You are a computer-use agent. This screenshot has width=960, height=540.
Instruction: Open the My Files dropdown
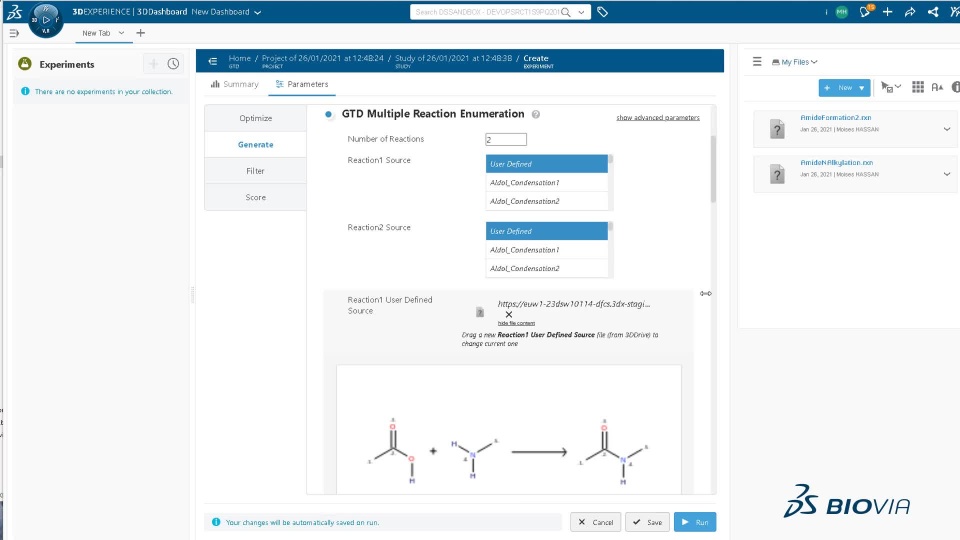[x=795, y=62]
